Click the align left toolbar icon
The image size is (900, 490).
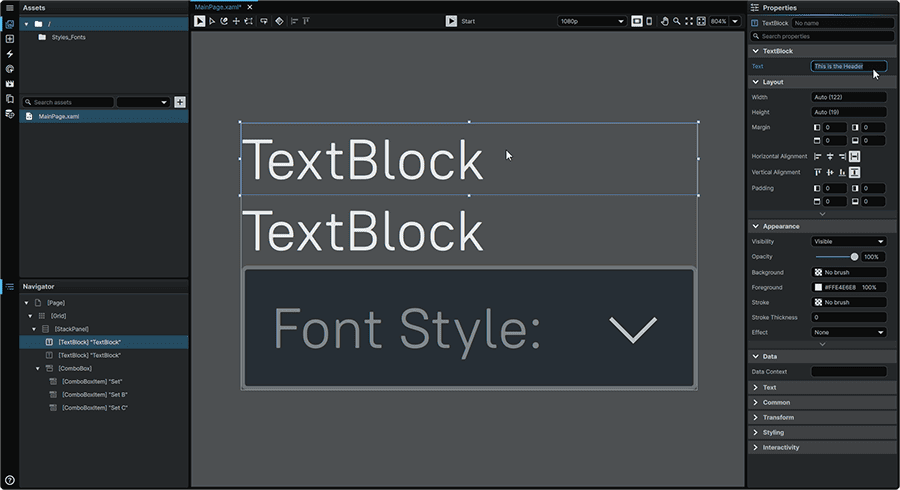(294, 21)
